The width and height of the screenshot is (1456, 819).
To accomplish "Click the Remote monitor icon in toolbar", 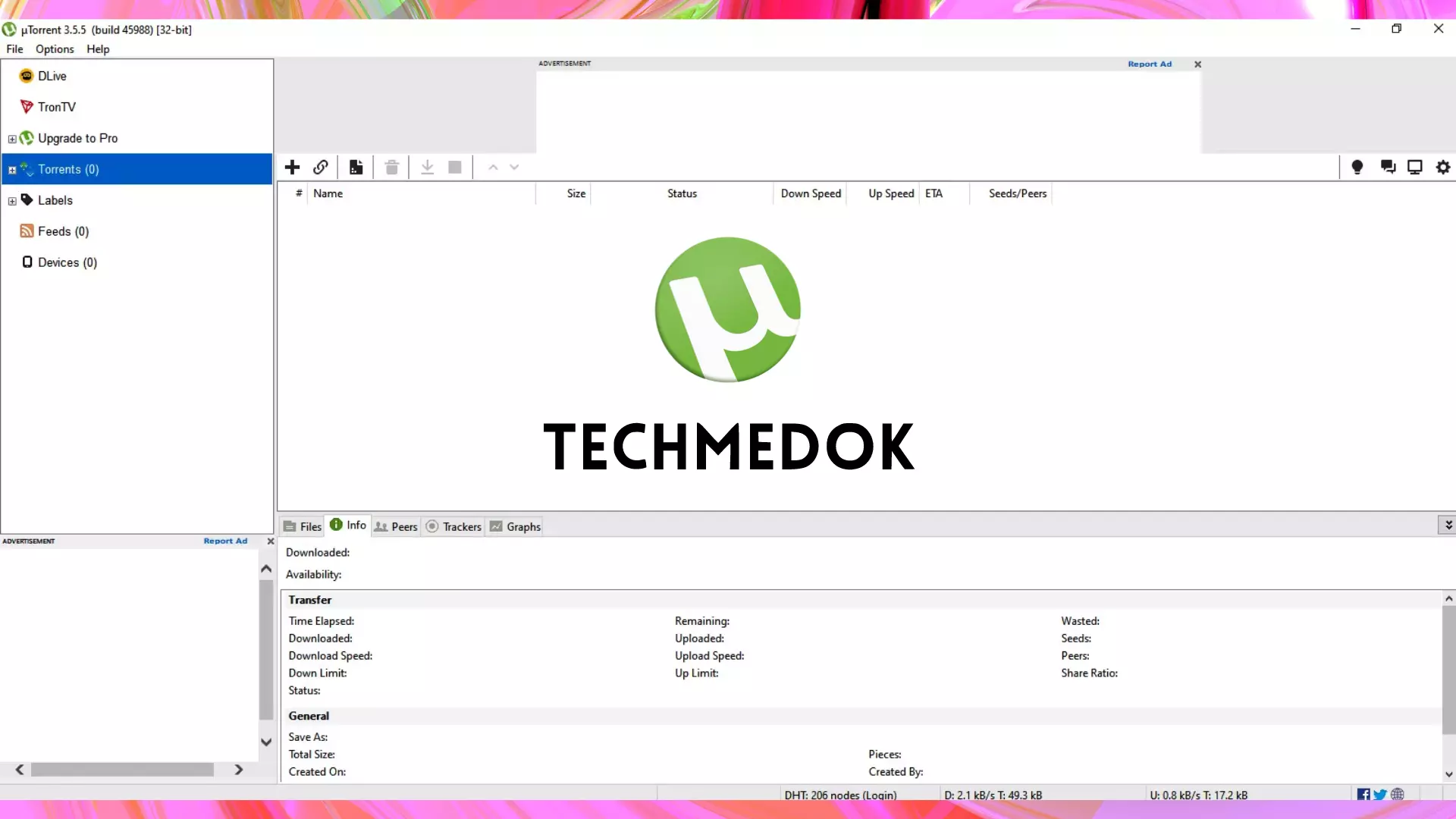I will 1415,167.
